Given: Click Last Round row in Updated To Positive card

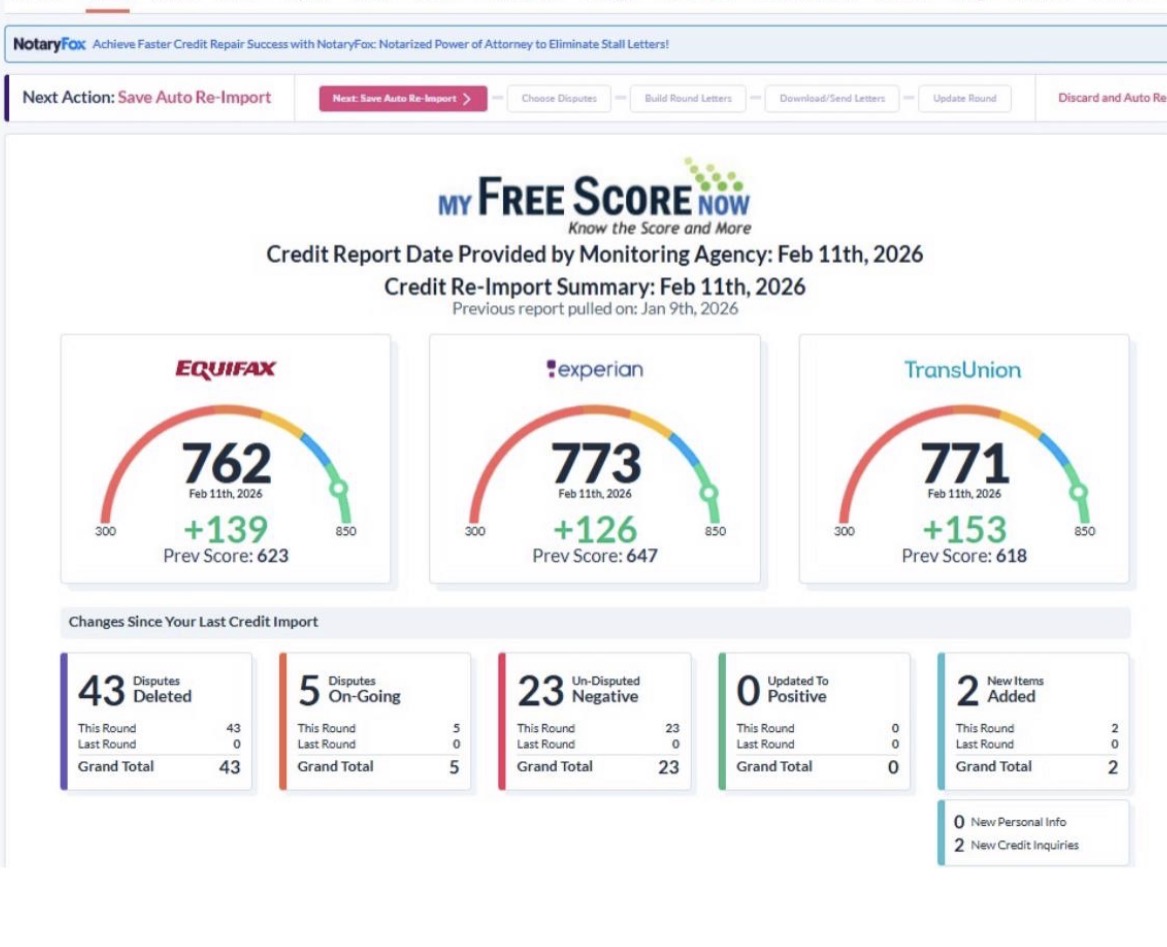Looking at the screenshot, I should pos(817,744).
